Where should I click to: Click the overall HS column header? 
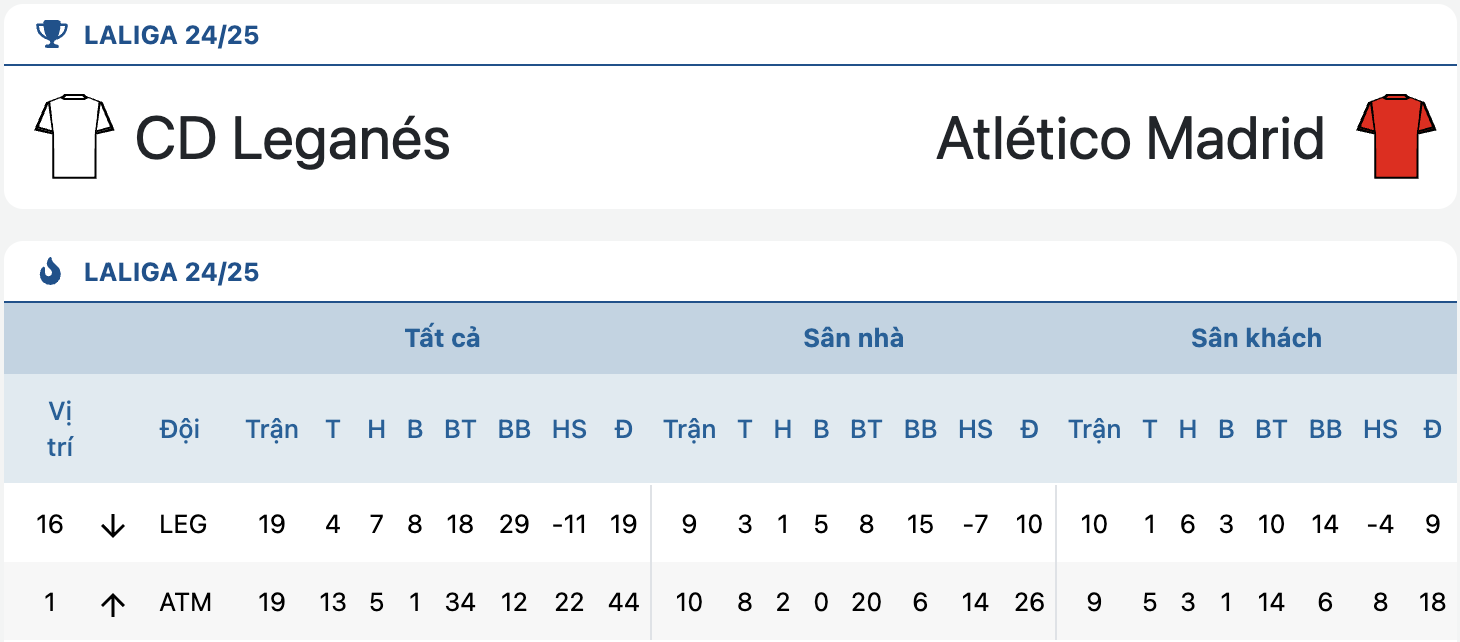click(x=569, y=429)
